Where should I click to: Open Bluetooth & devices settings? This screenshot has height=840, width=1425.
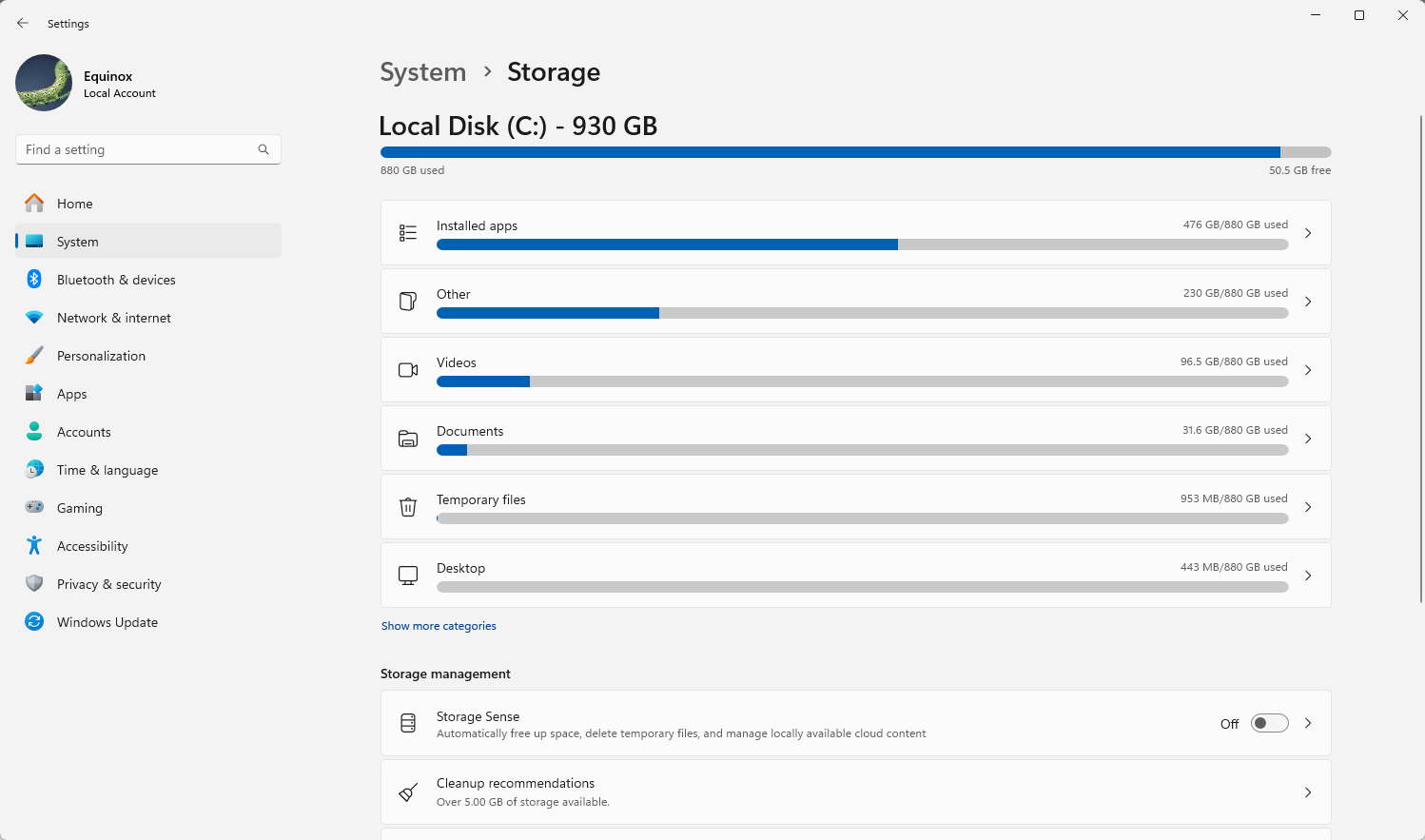pos(116,280)
